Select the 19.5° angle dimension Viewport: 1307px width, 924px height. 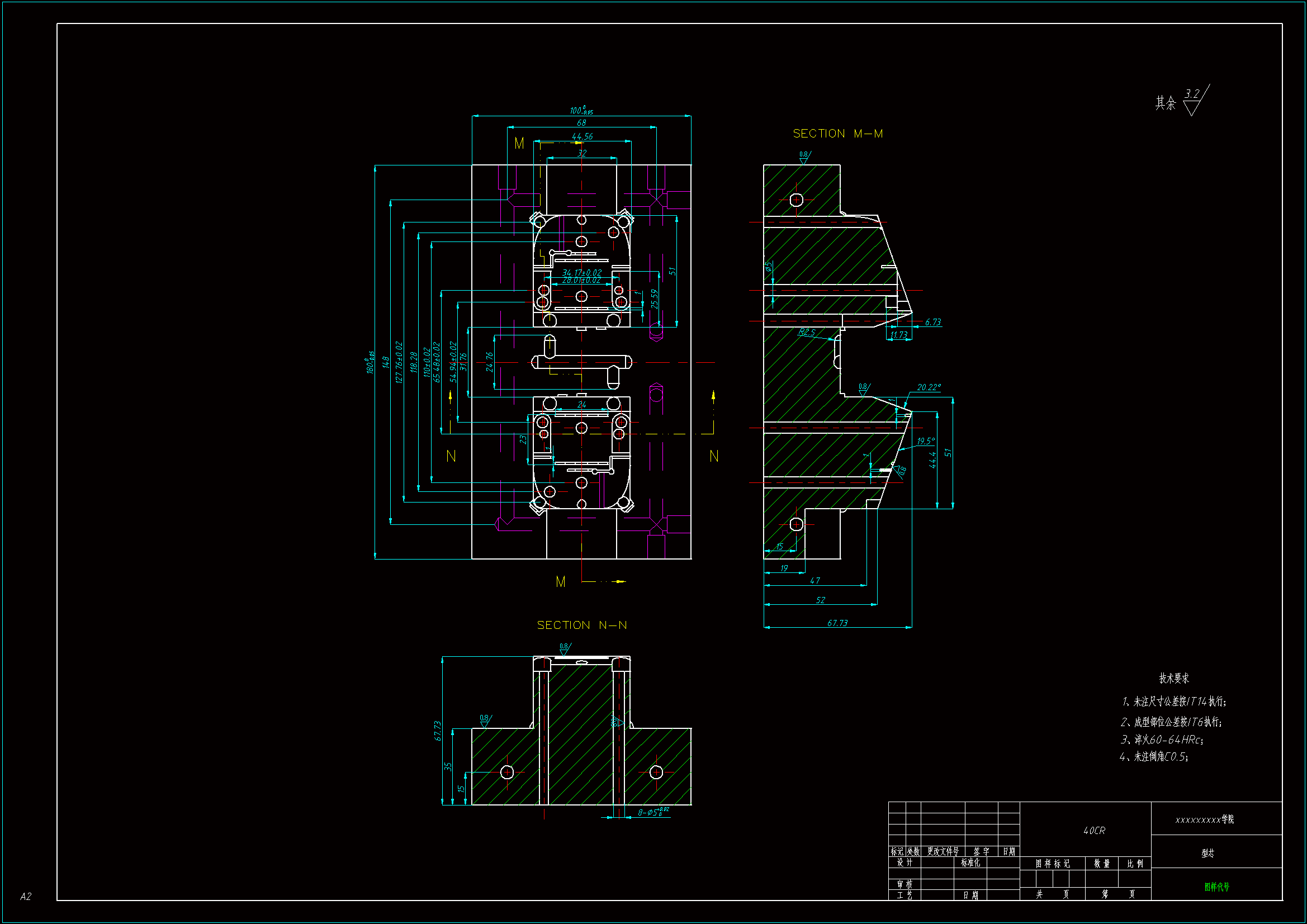point(926,441)
